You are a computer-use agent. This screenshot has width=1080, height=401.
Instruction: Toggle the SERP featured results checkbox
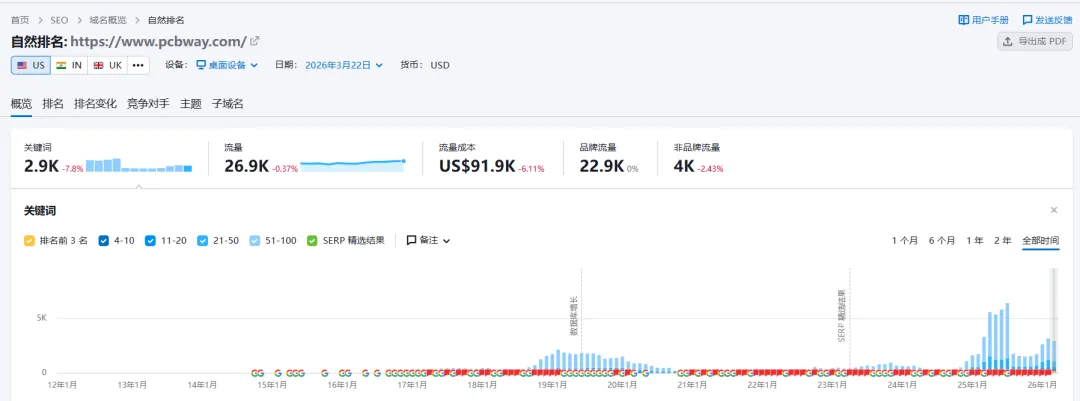312,241
